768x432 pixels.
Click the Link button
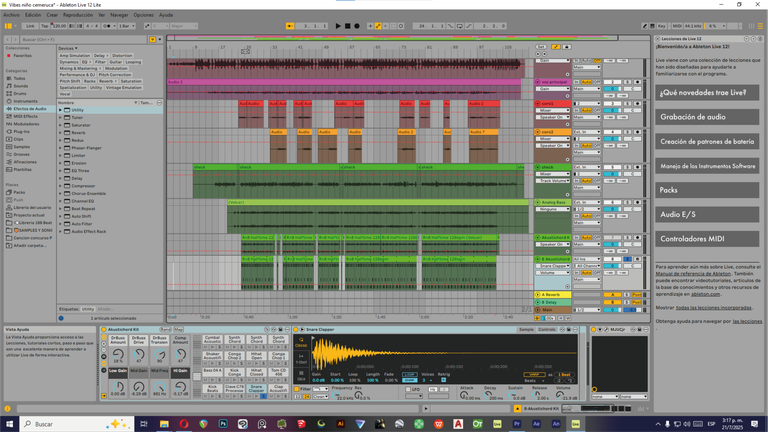click(x=30, y=26)
